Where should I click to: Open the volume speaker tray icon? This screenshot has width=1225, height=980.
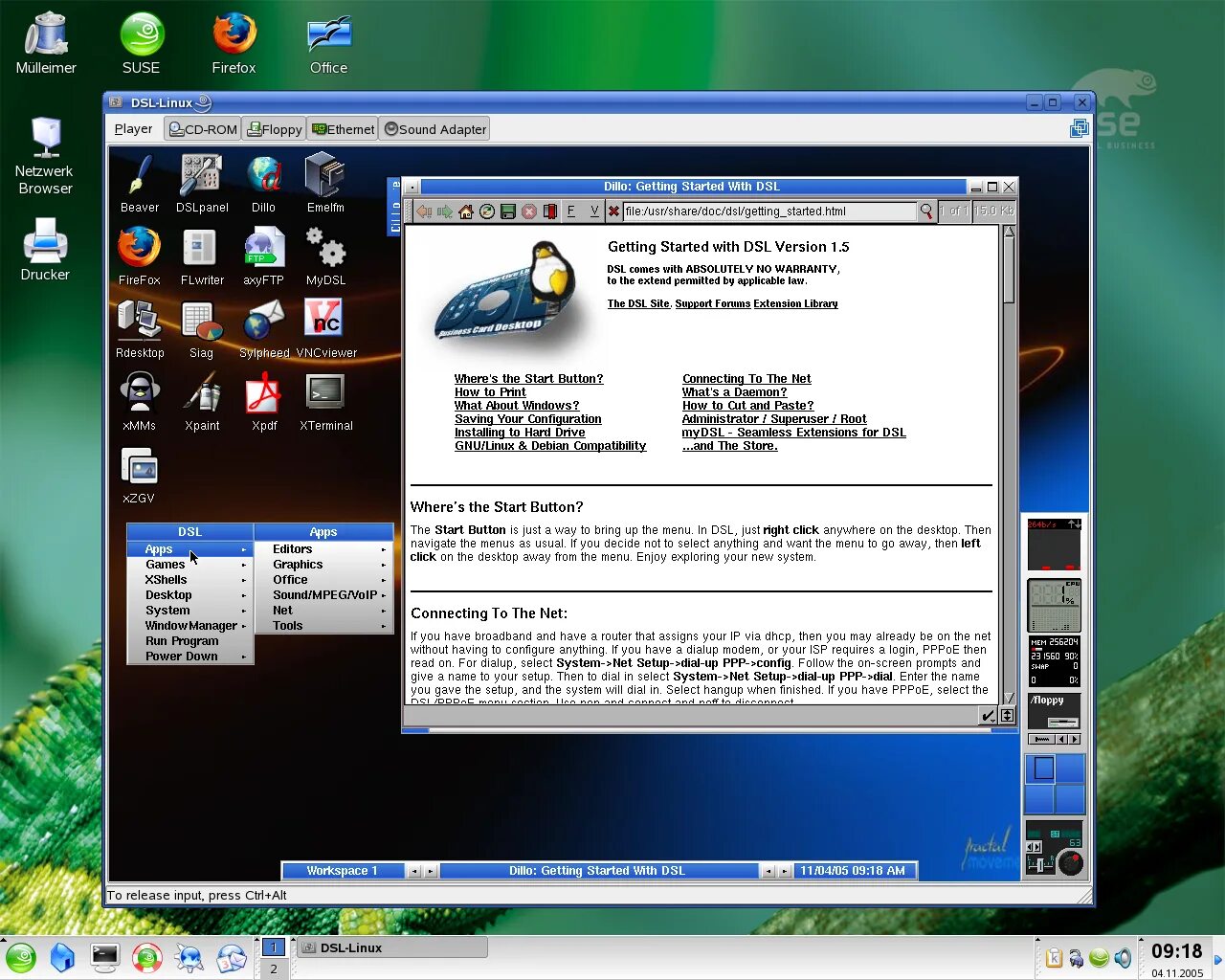[1123, 957]
